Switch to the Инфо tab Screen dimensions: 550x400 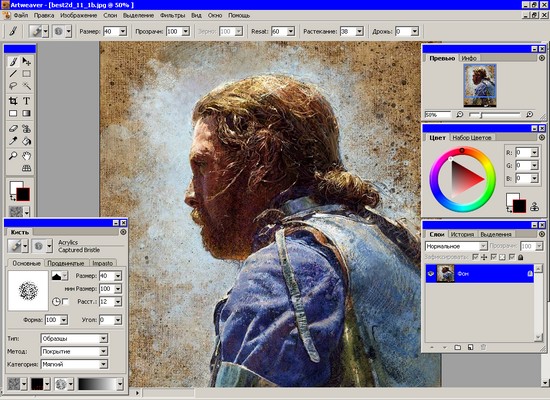(x=469, y=58)
